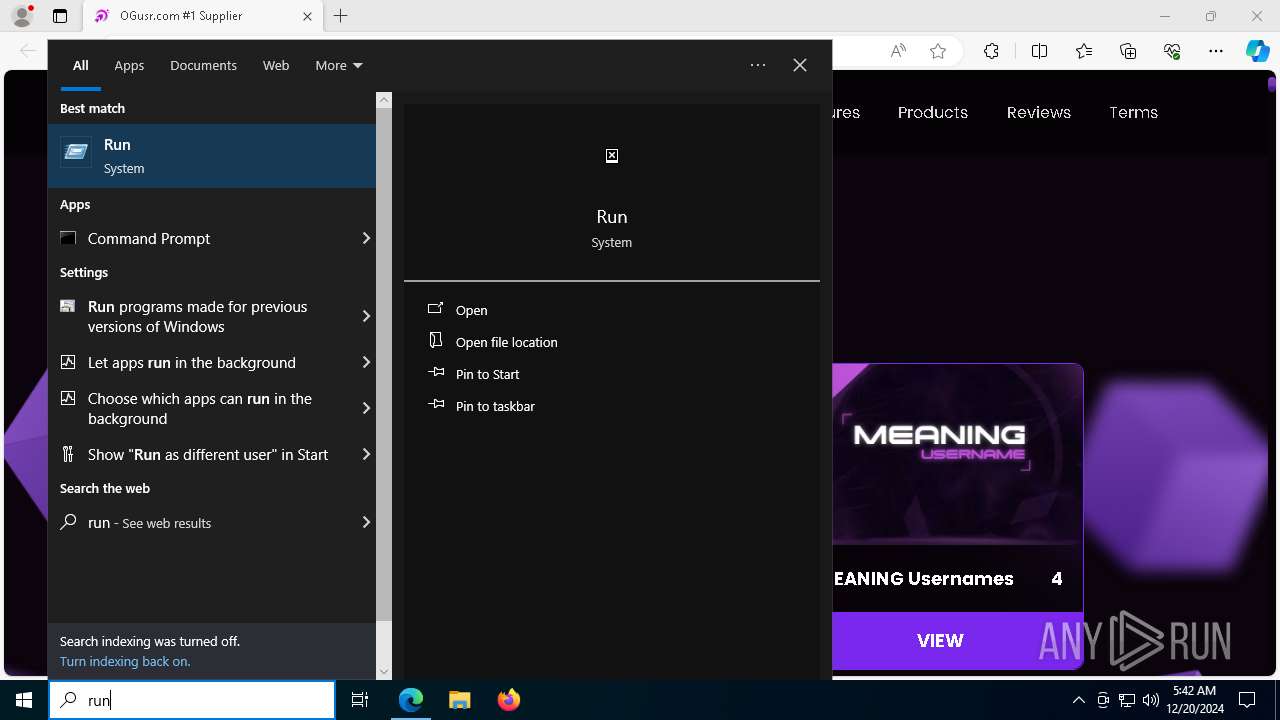
Task: Choose Open file location option
Action: [507, 342]
